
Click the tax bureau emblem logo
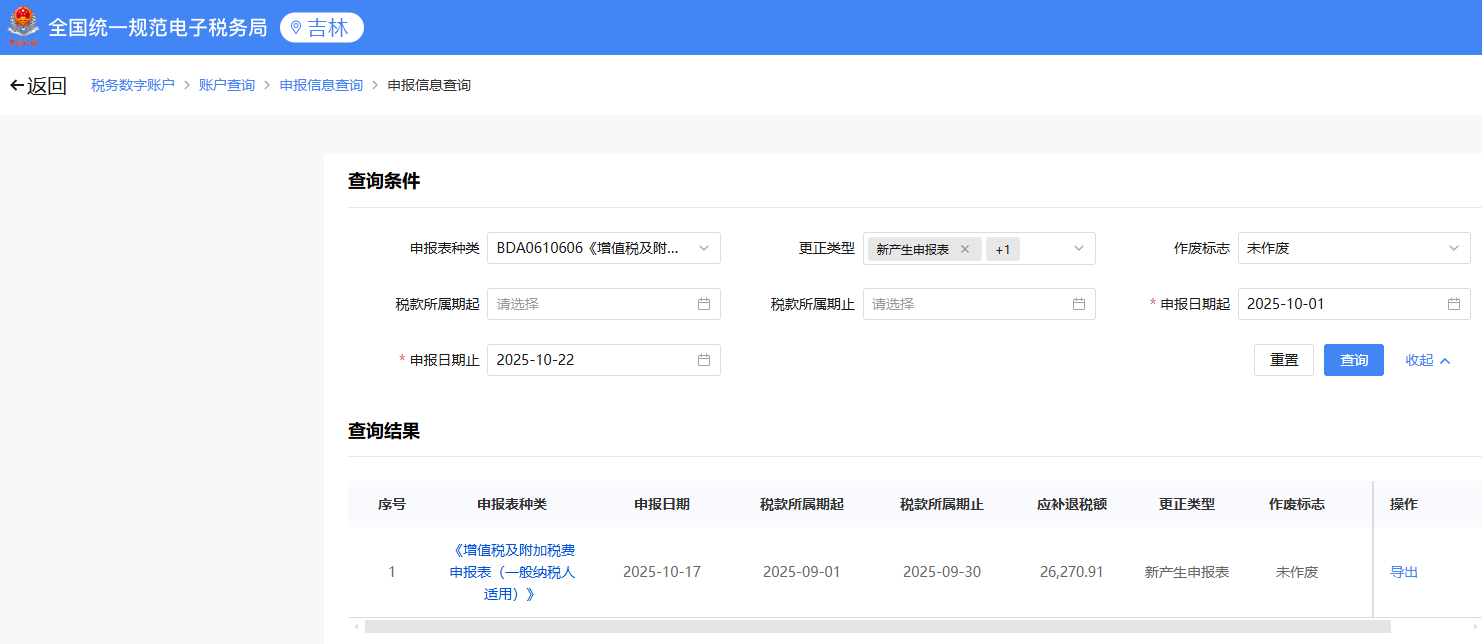pos(23,27)
